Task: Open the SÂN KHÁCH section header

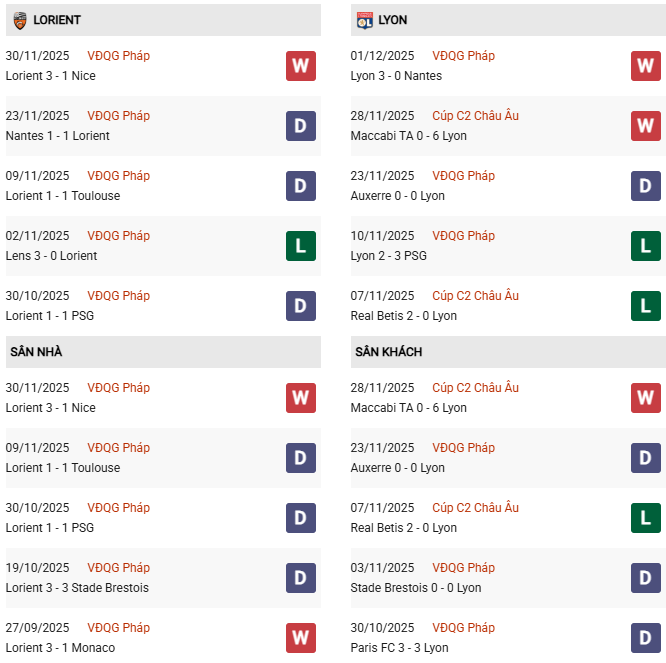Action: tap(388, 352)
